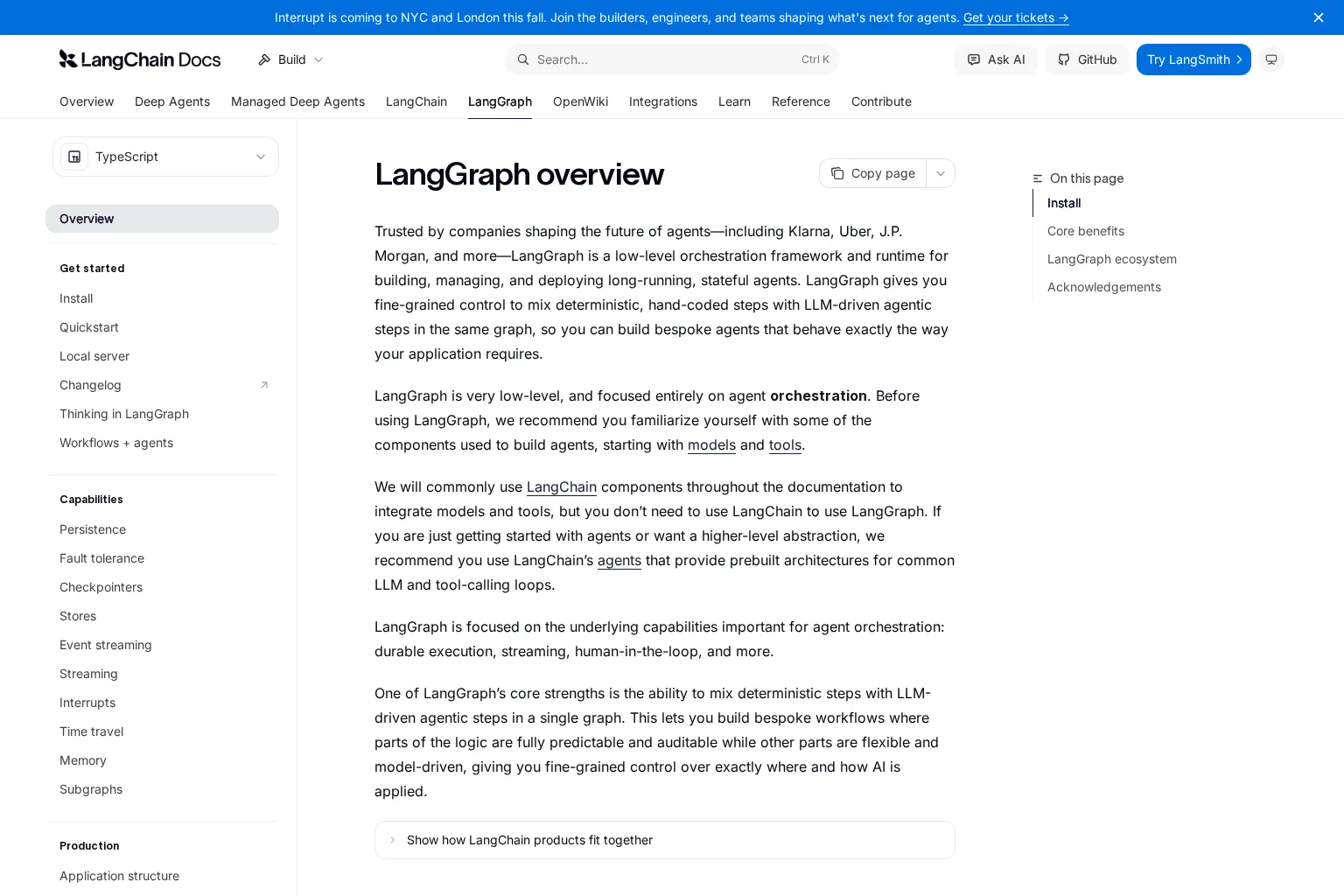1344x896 pixels.
Task: Expand the Copy page options chevron
Action: point(941,173)
